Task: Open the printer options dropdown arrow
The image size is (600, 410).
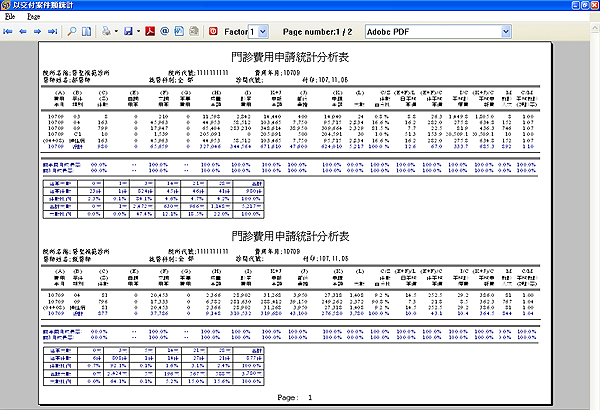Action: (115, 32)
